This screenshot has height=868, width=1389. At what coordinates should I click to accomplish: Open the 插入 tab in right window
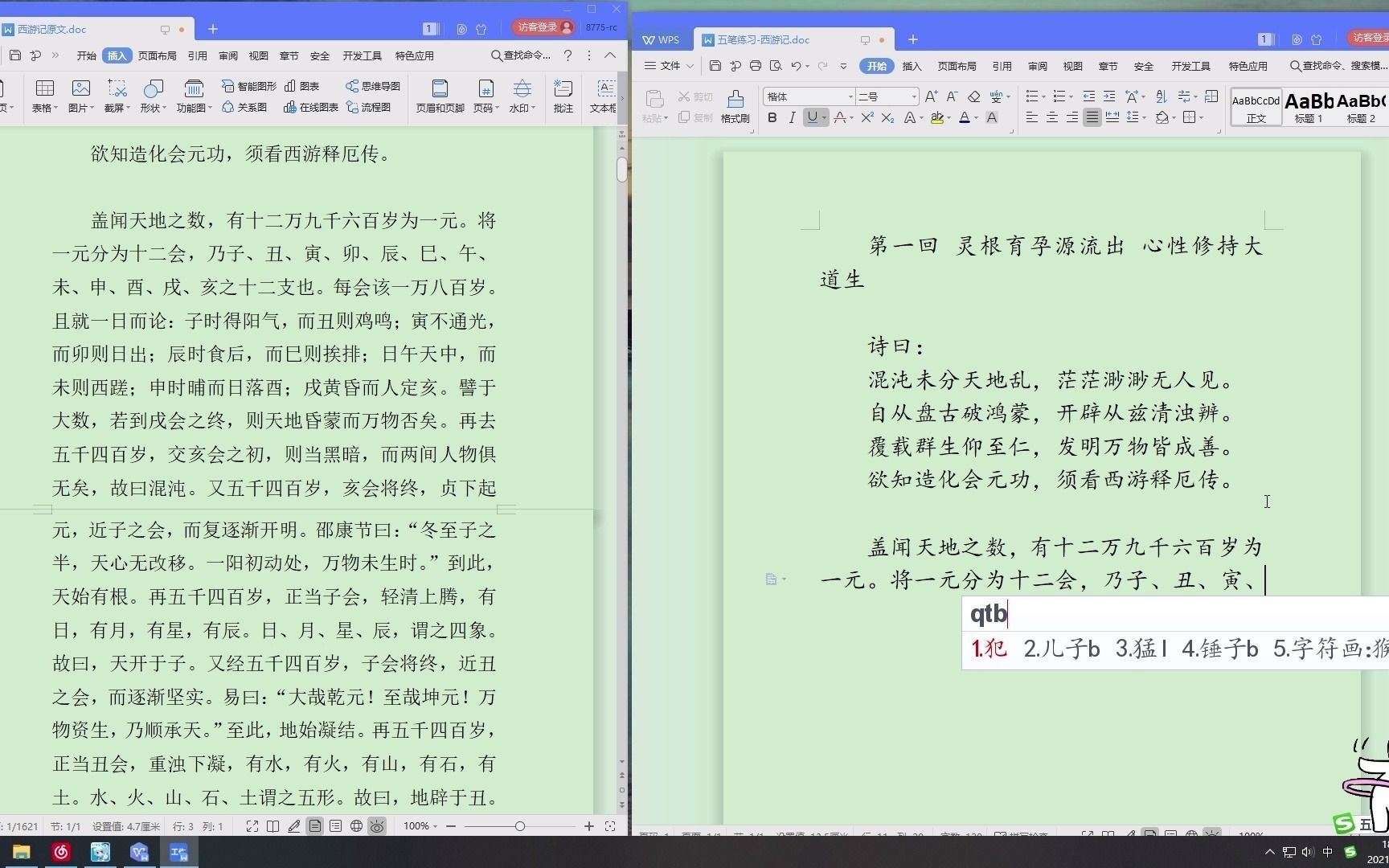click(x=912, y=66)
